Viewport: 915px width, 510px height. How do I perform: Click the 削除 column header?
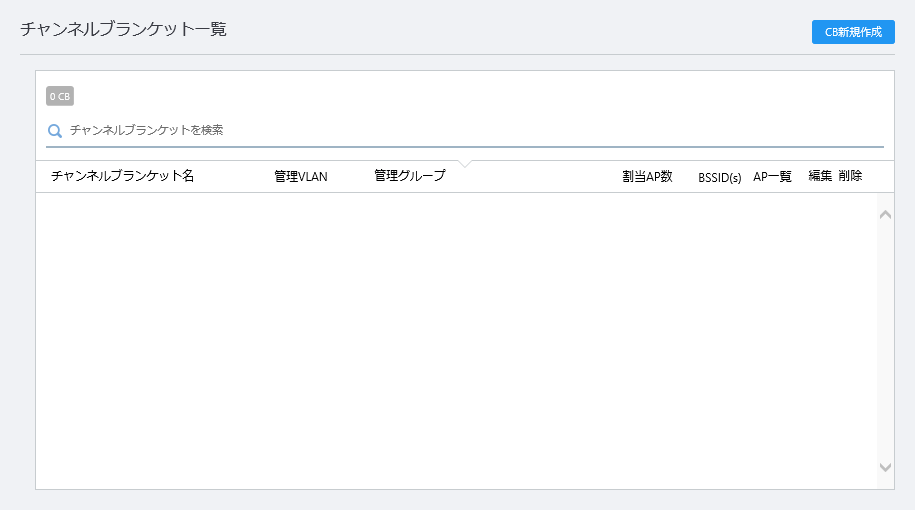point(850,176)
